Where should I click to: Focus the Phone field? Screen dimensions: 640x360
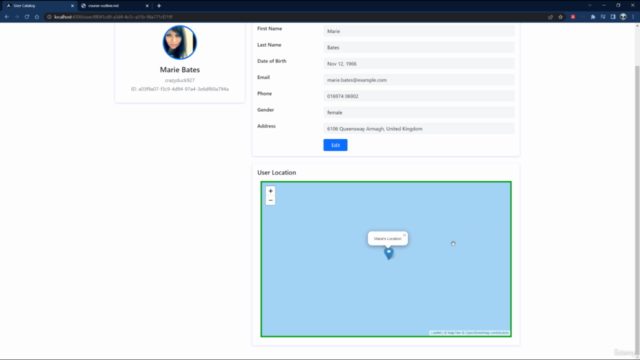pyautogui.click(x=419, y=96)
